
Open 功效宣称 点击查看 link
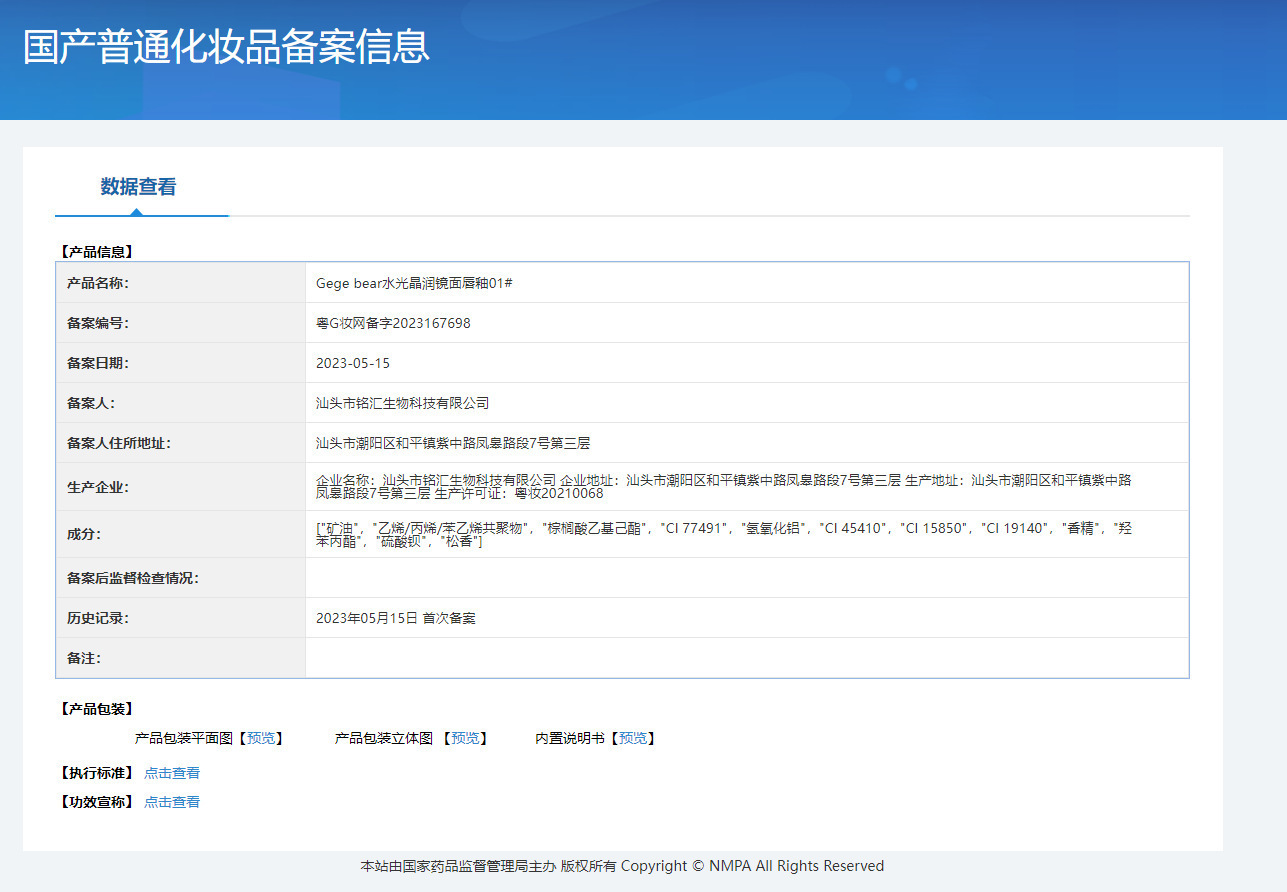172,802
